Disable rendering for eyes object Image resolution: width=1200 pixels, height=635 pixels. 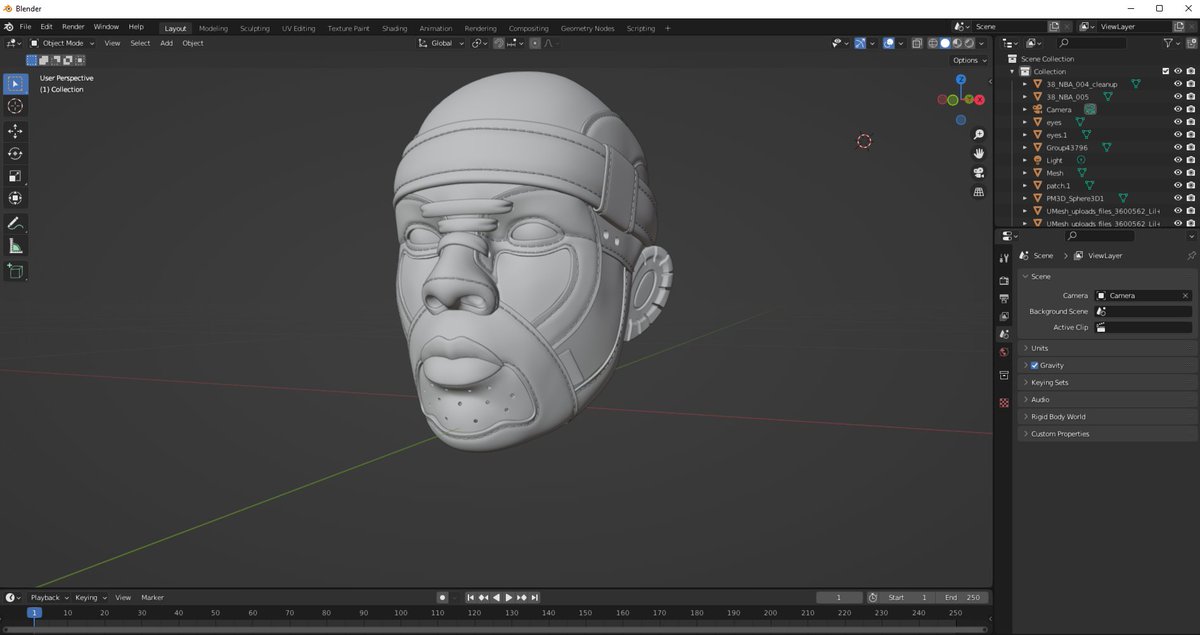pyautogui.click(x=1191, y=122)
